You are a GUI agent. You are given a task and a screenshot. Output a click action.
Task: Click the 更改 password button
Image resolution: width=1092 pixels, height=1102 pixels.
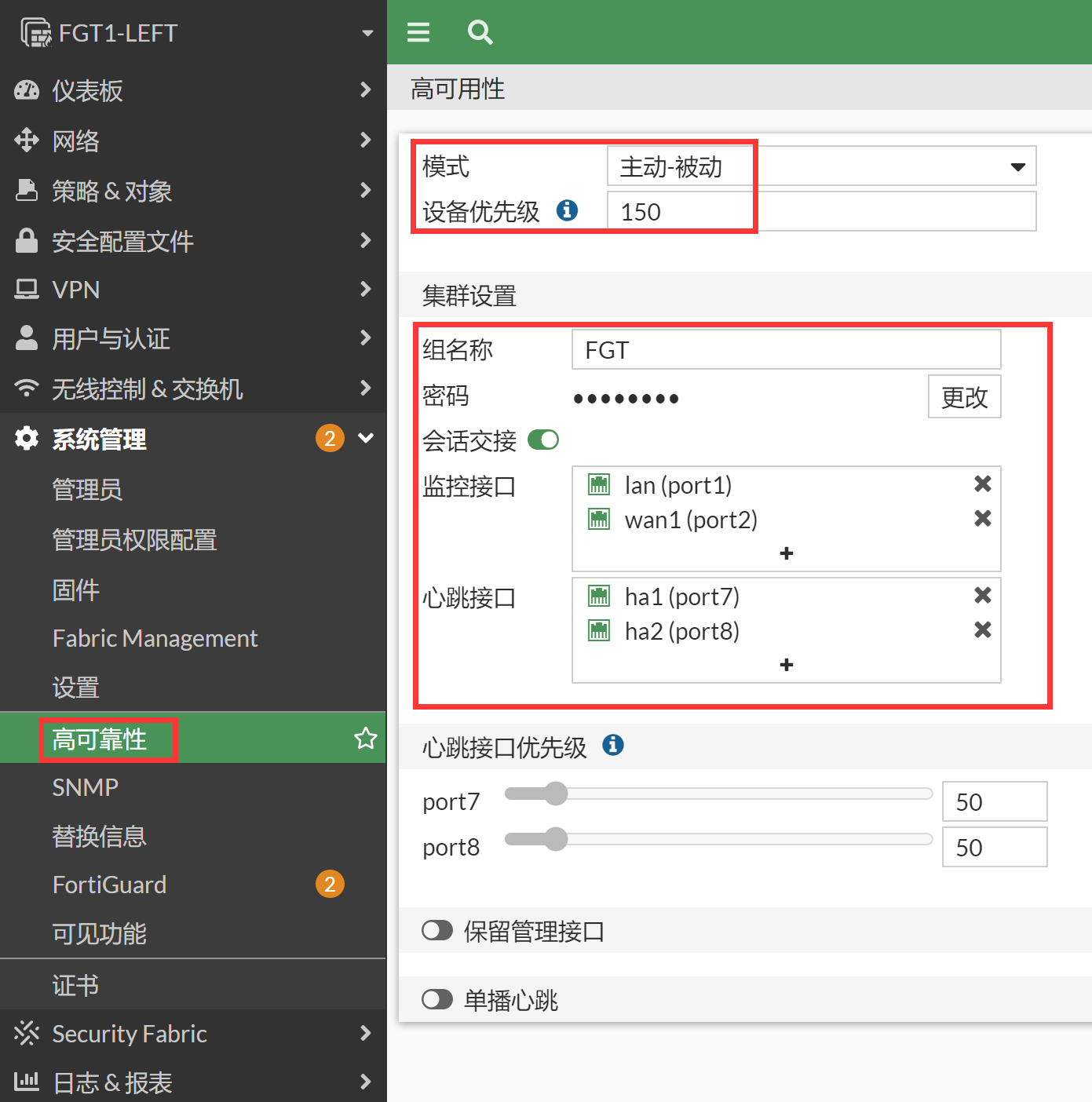coord(964,397)
